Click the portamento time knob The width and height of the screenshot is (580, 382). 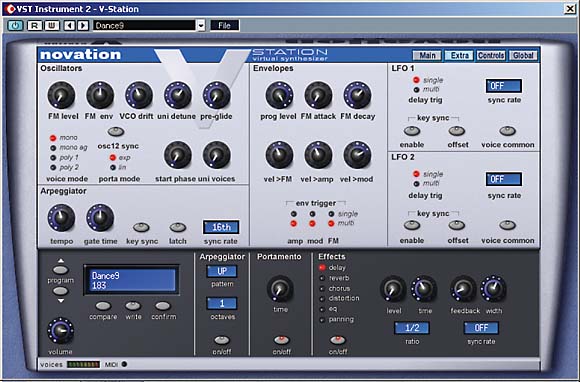coord(280,289)
